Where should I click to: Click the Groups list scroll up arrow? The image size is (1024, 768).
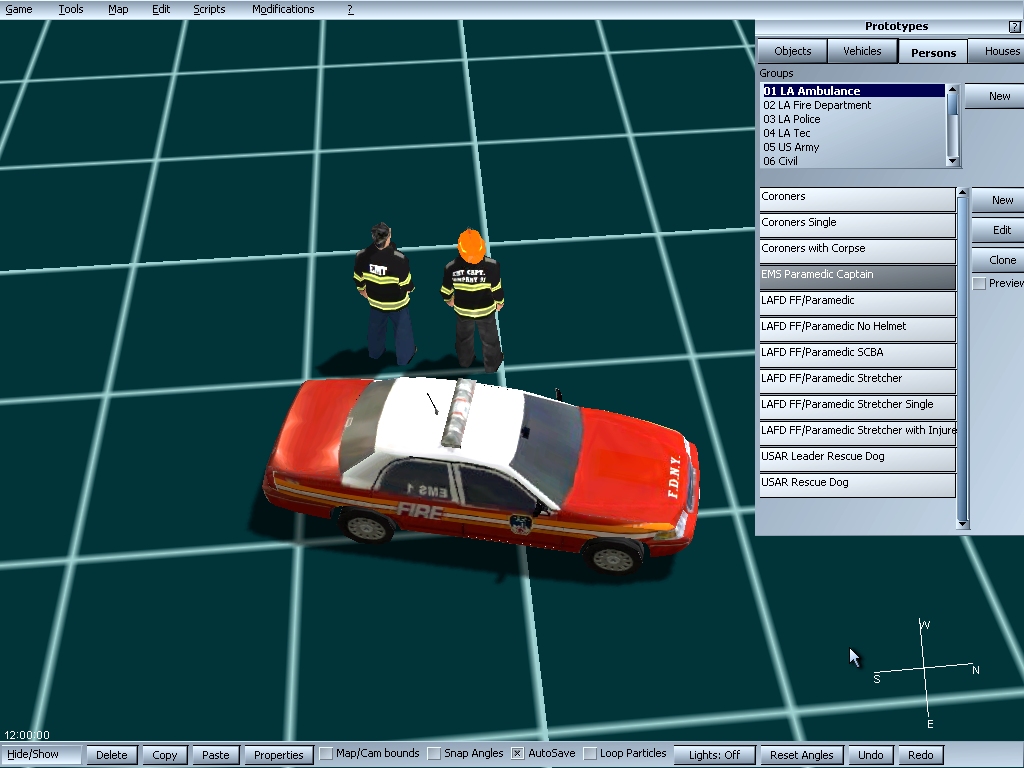click(x=952, y=89)
